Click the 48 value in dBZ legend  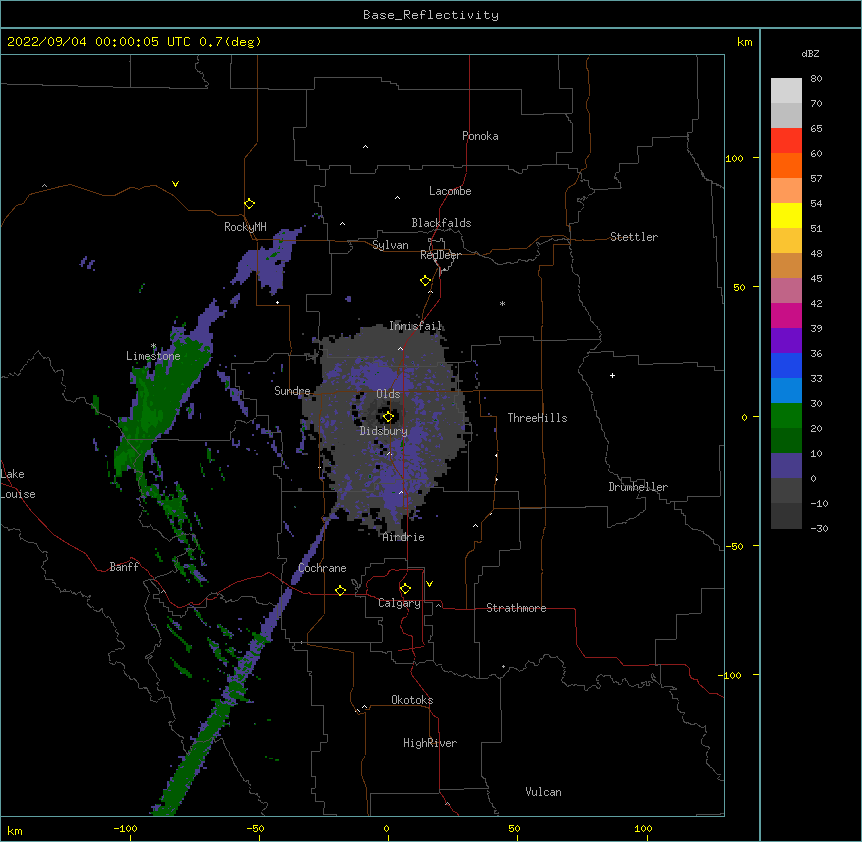pyautogui.click(x=816, y=253)
